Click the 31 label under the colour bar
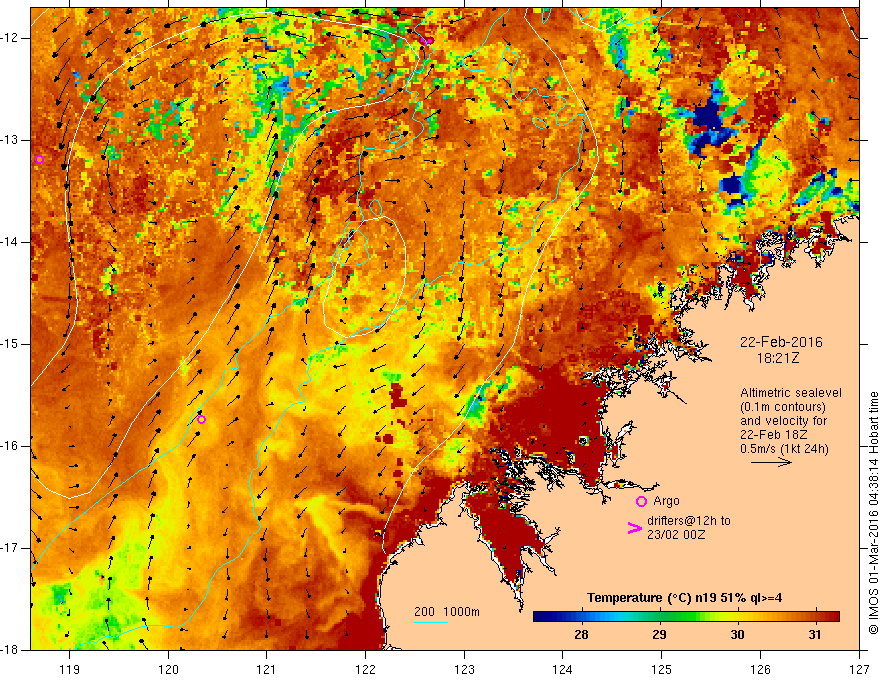The image size is (880, 680). [814, 635]
